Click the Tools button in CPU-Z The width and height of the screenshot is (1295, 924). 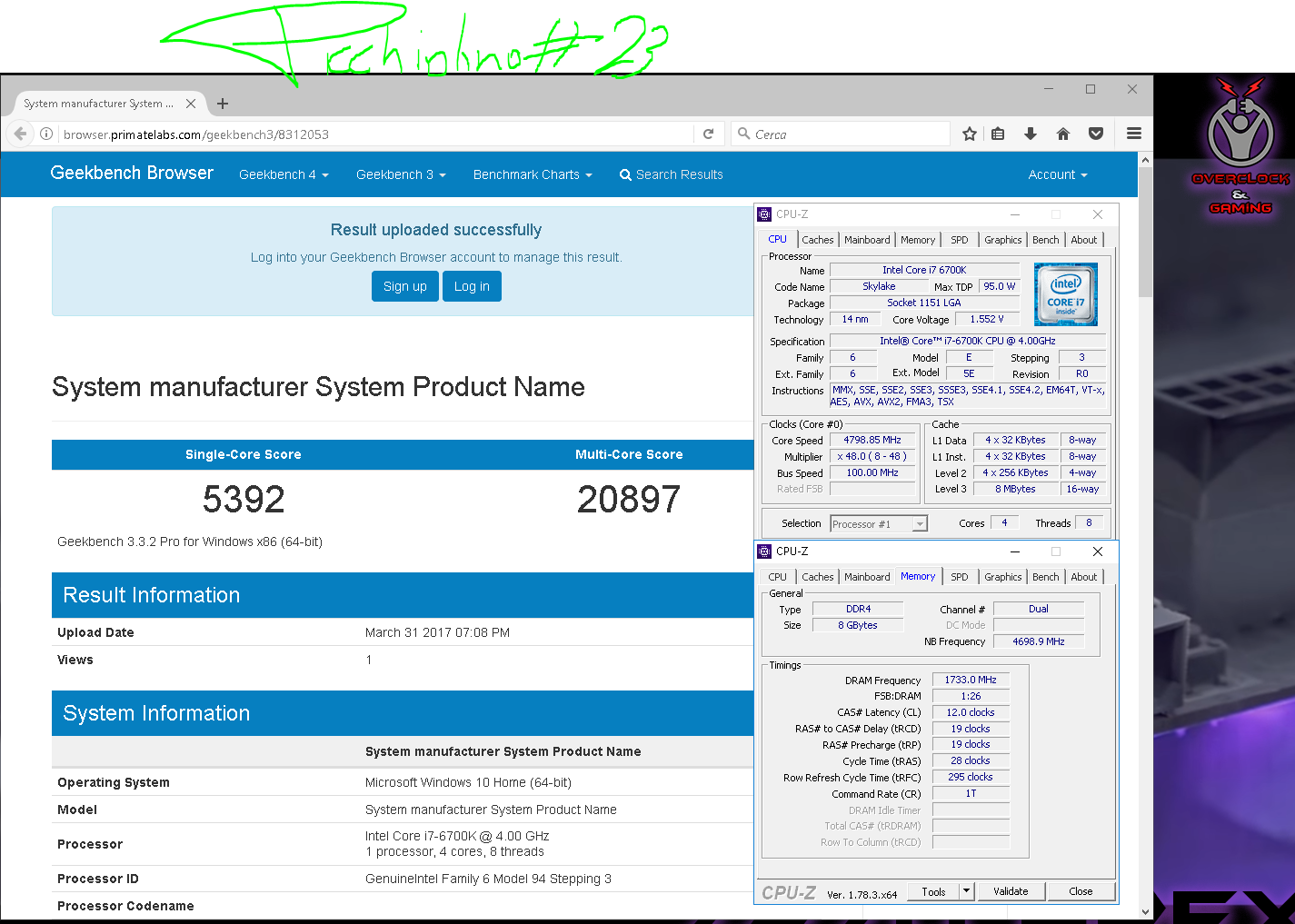point(934,891)
